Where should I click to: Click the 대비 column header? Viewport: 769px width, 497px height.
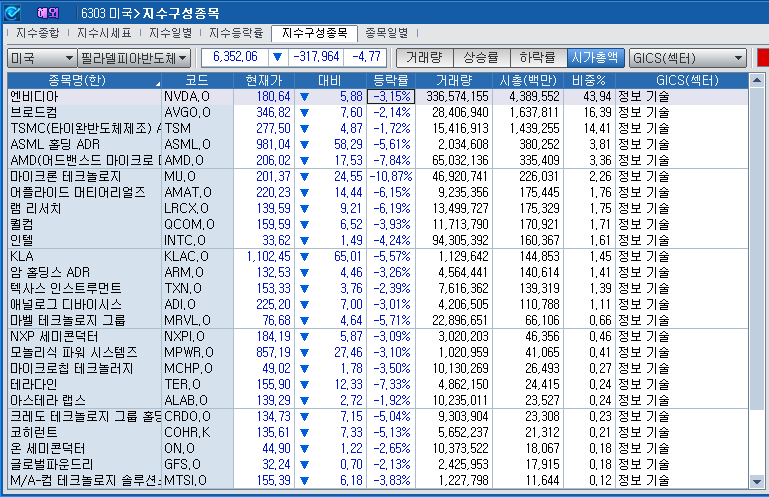(x=330, y=80)
